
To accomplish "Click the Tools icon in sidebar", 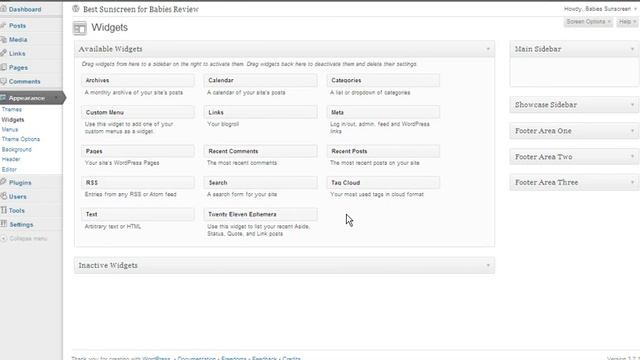I will (4, 210).
